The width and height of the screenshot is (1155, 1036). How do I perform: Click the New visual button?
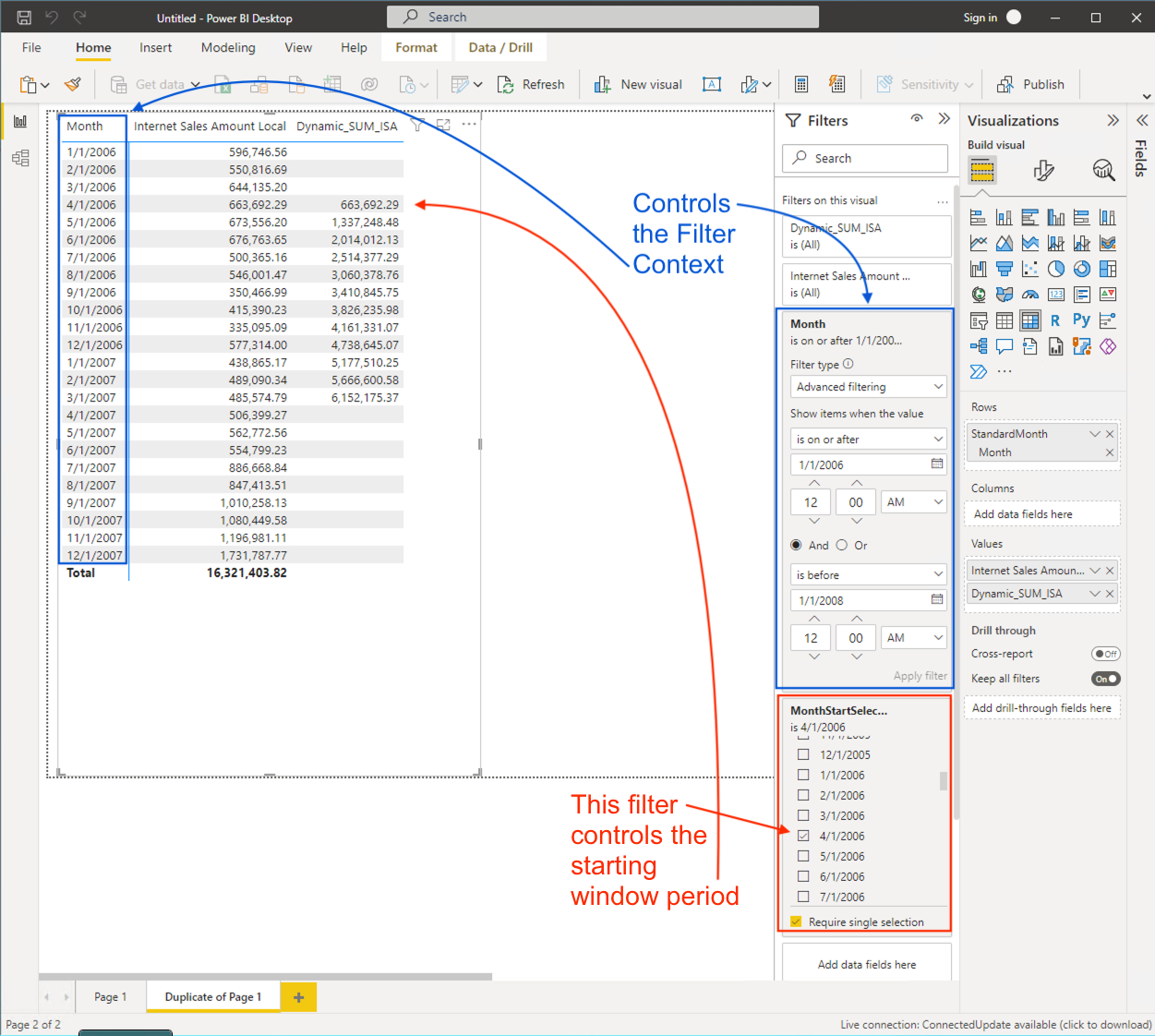(638, 84)
